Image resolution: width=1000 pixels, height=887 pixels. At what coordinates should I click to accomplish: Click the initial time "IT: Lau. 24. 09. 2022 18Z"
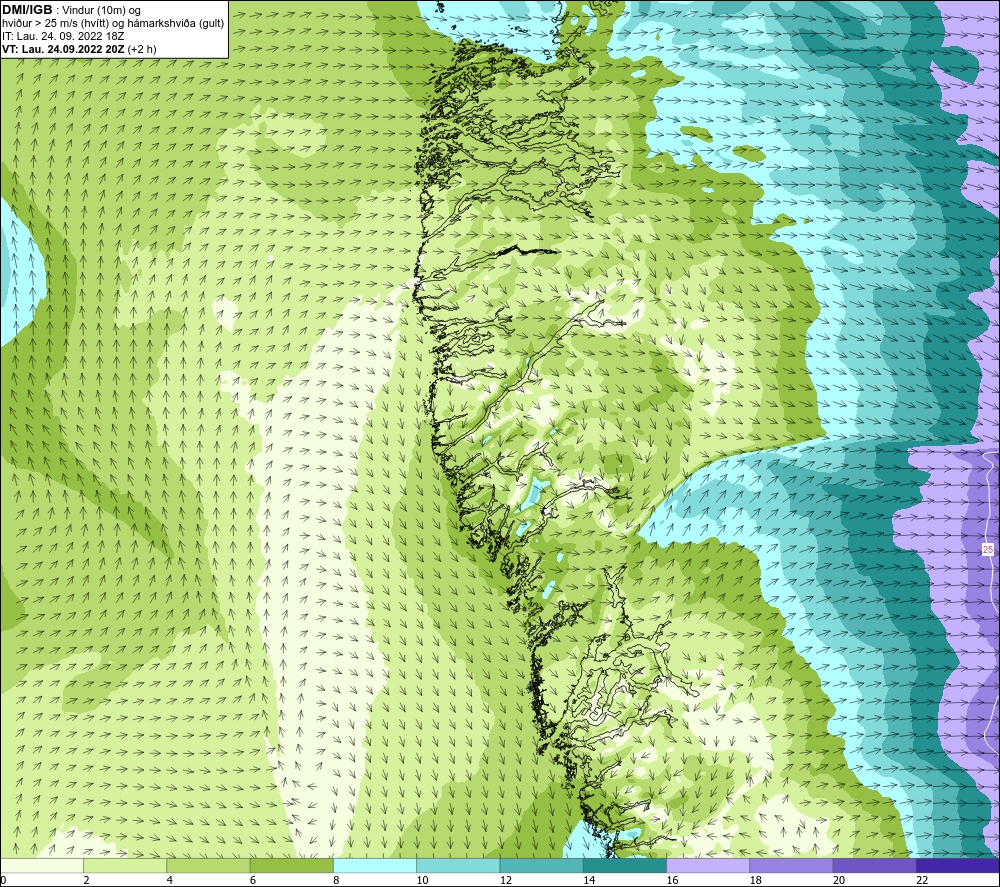(63, 36)
